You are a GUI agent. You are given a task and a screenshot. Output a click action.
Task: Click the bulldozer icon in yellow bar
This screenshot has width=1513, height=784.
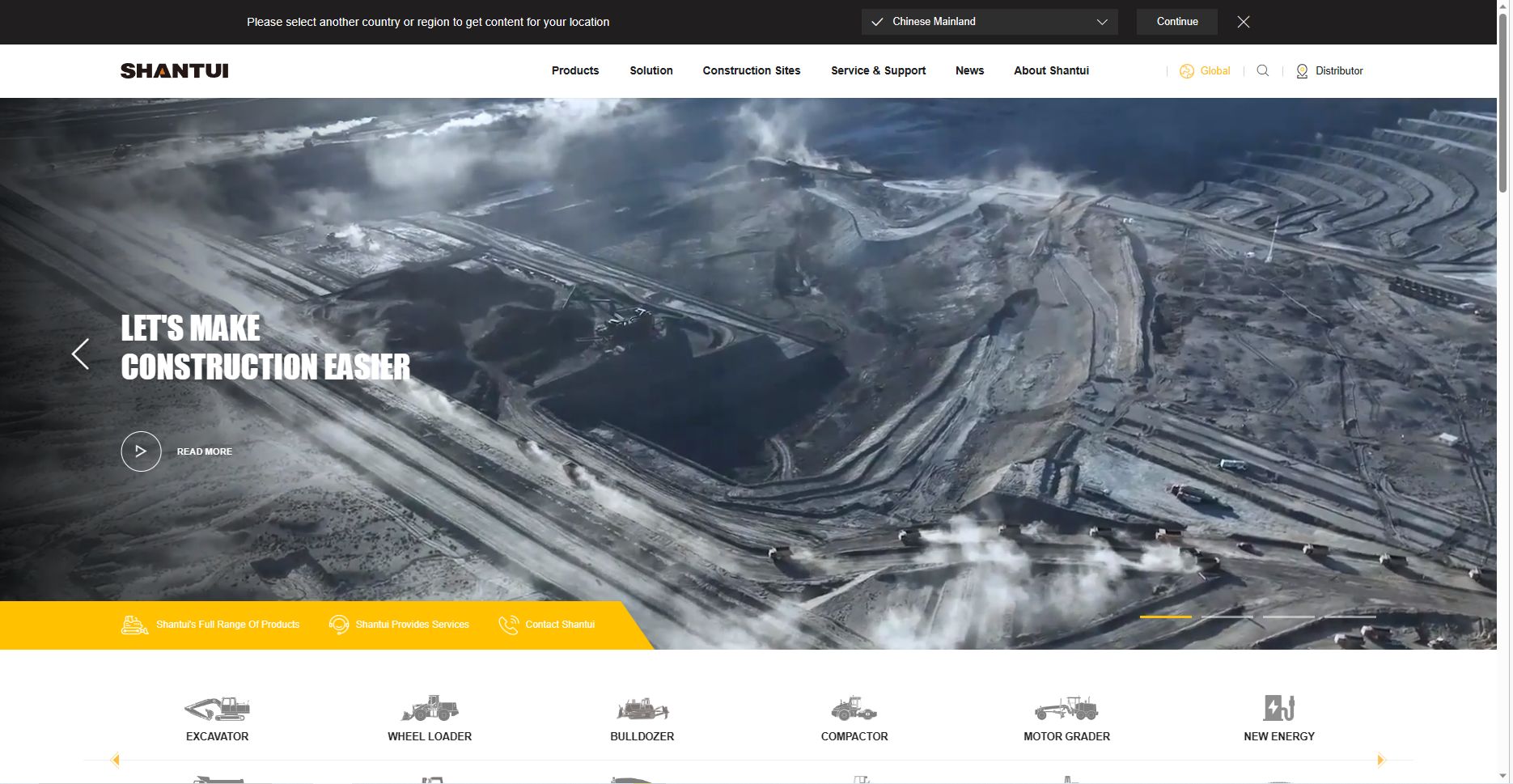coord(134,625)
